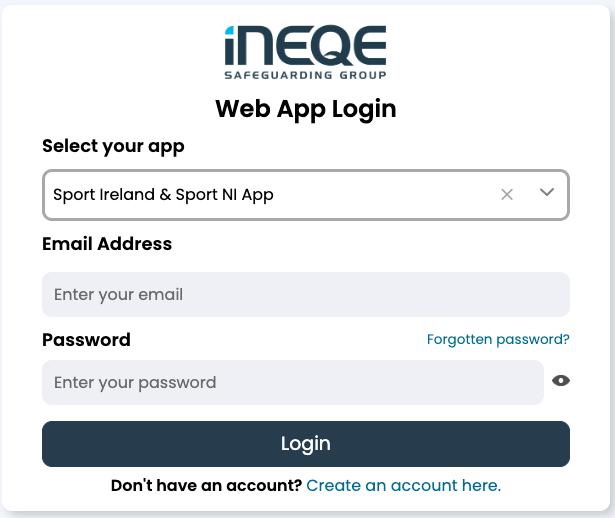
Task: Open the Select your app combo box
Action: tap(306, 195)
